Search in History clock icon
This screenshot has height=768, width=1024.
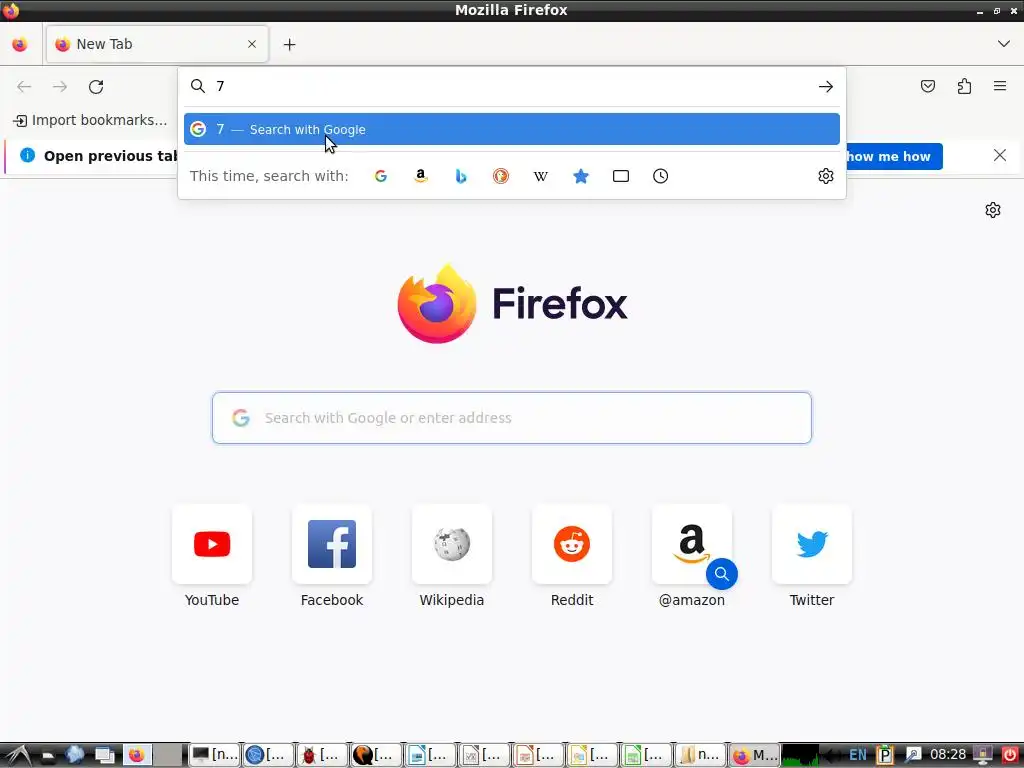coord(661,176)
